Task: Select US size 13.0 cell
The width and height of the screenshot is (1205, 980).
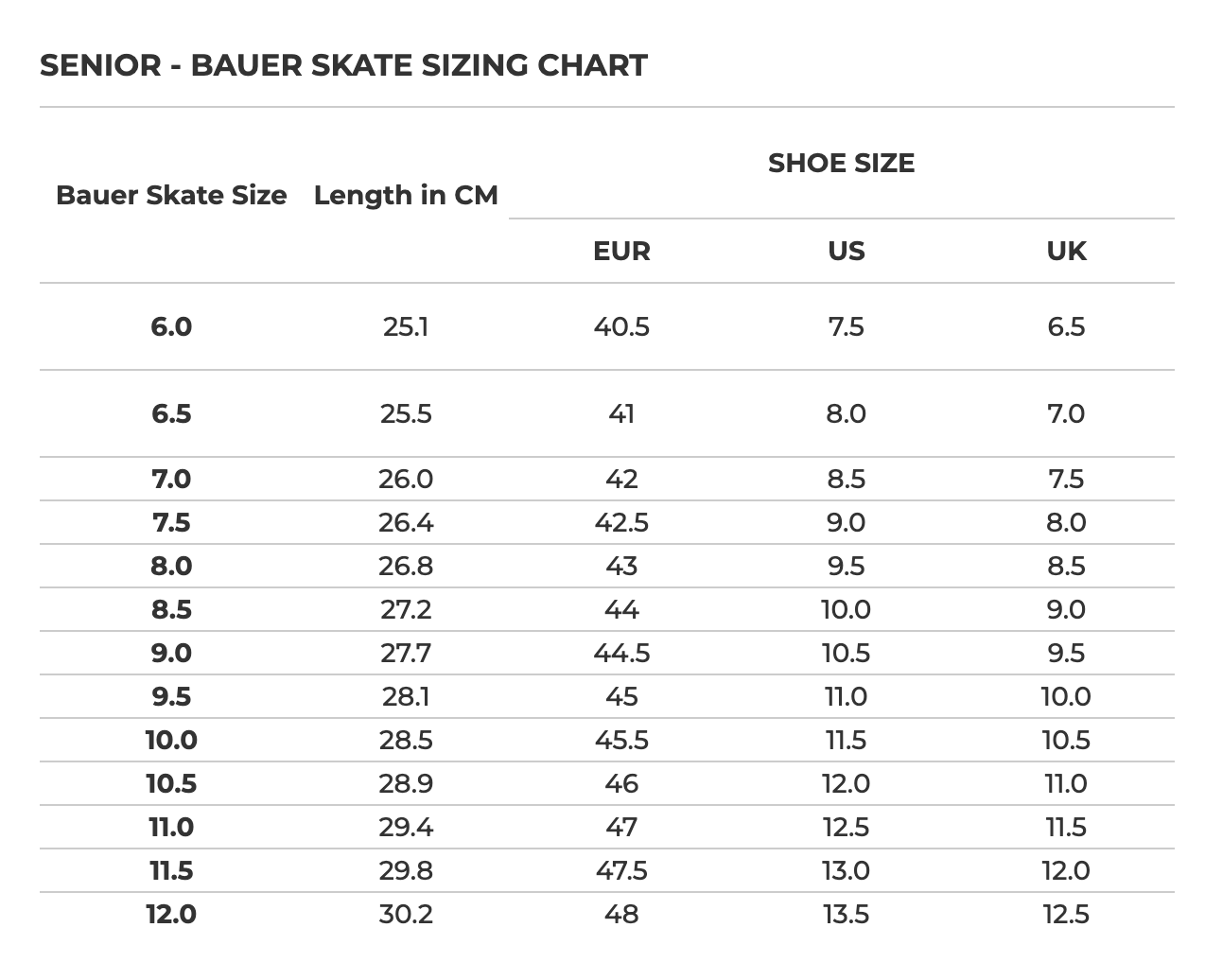Action: (846, 870)
